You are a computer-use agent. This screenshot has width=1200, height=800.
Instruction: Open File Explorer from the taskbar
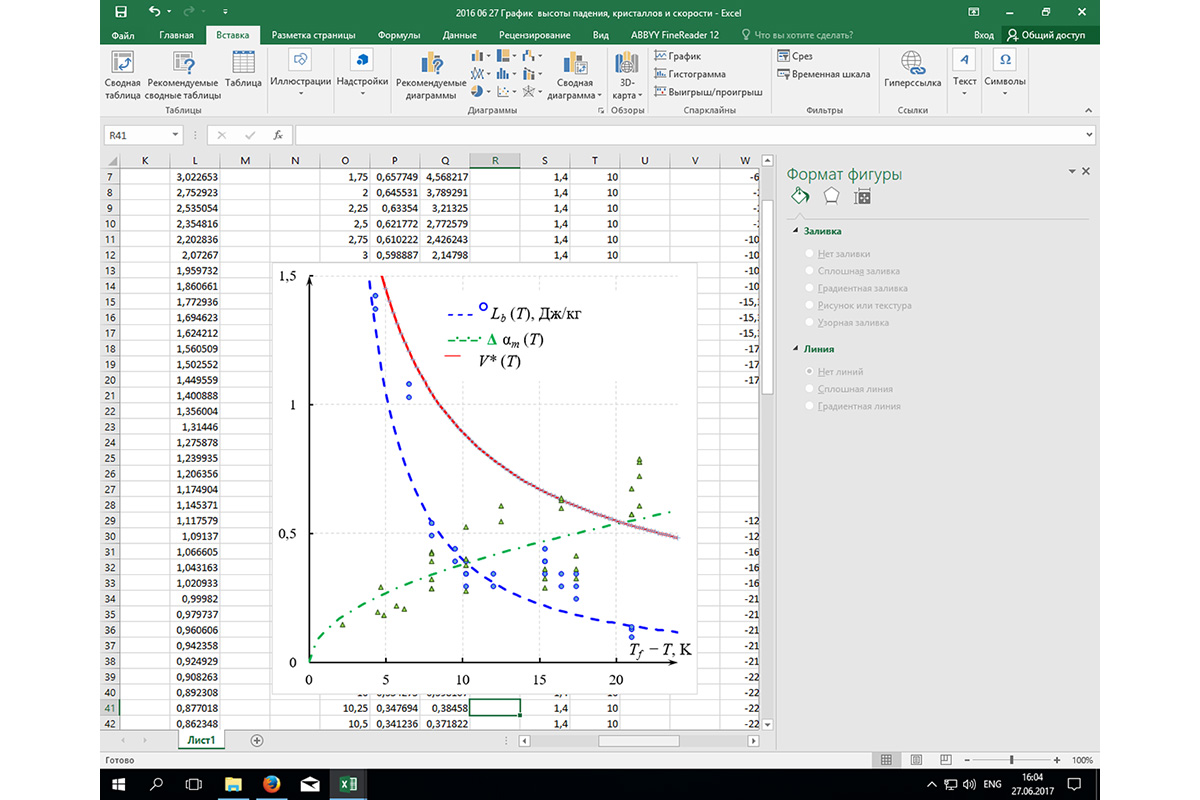point(233,784)
